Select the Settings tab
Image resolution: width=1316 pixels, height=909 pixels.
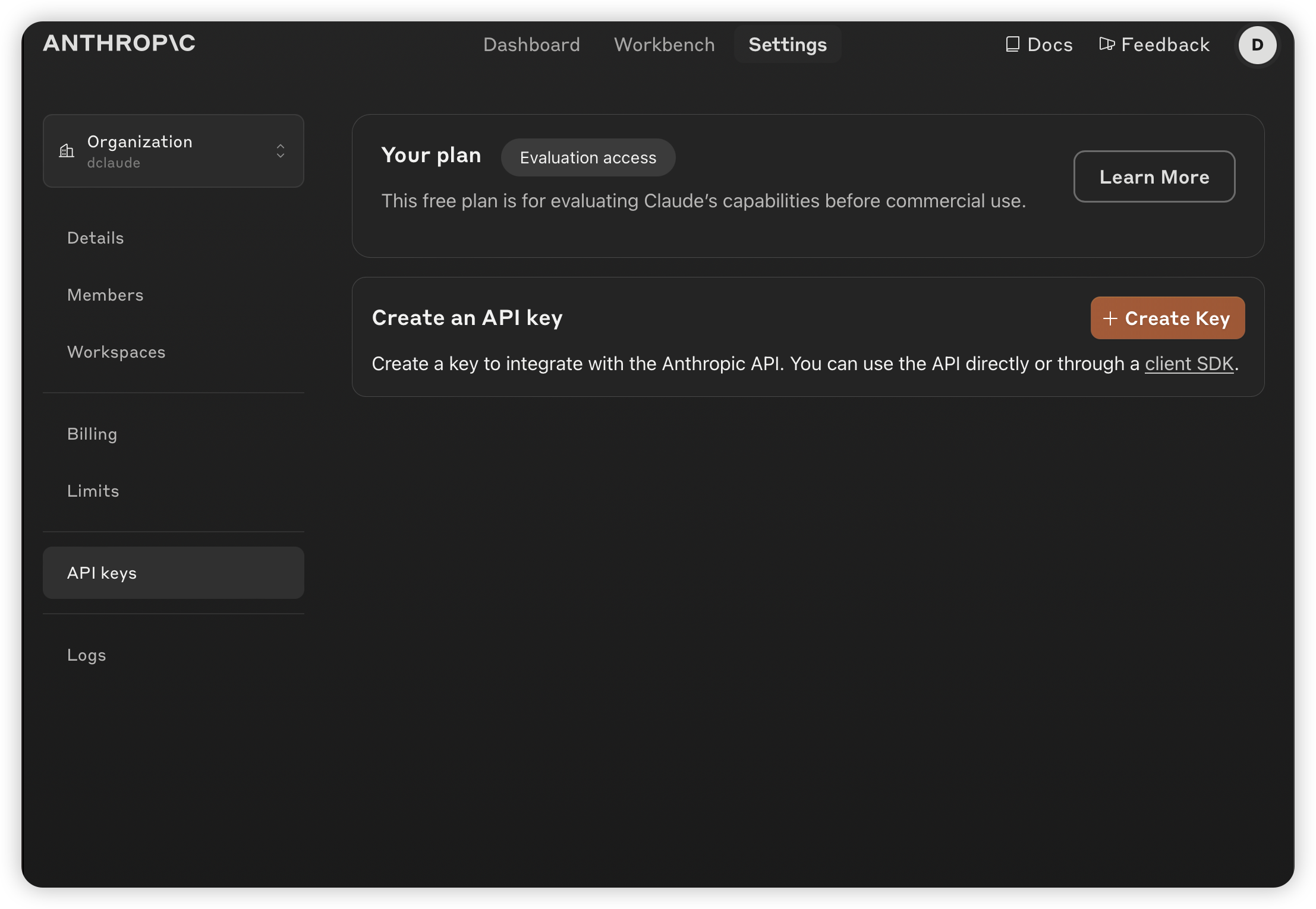[x=788, y=45]
